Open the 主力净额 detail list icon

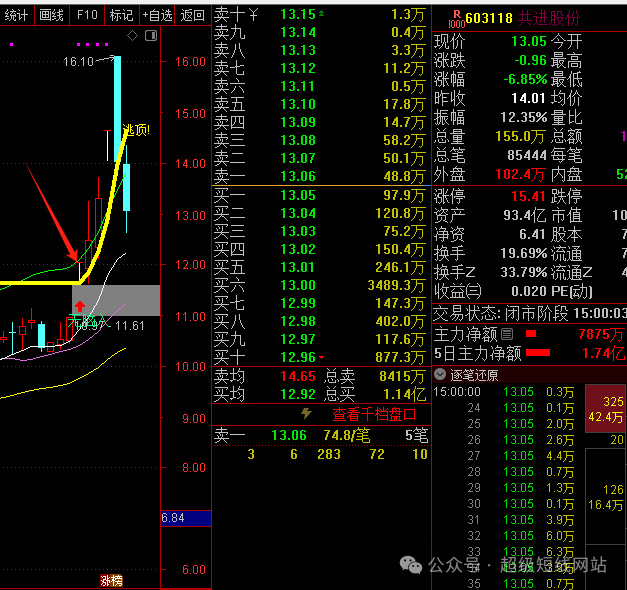pyautogui.click(x=507, y=334)
